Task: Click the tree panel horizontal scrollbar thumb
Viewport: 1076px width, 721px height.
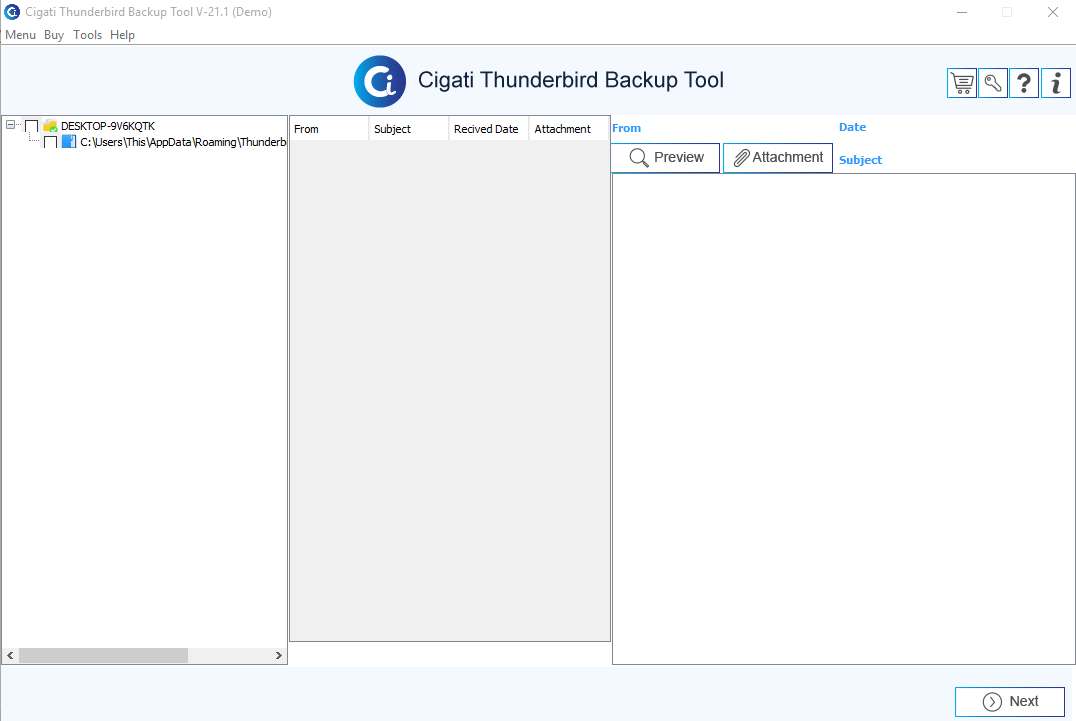Action: (104, 656)
